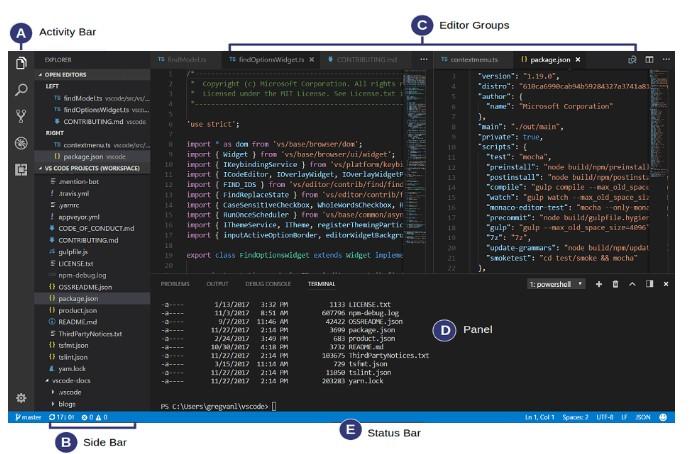This screenshot has width=692, height=454.
Task: Close the findOptionsWidget.ts tab
Action: tap(312, 60)
